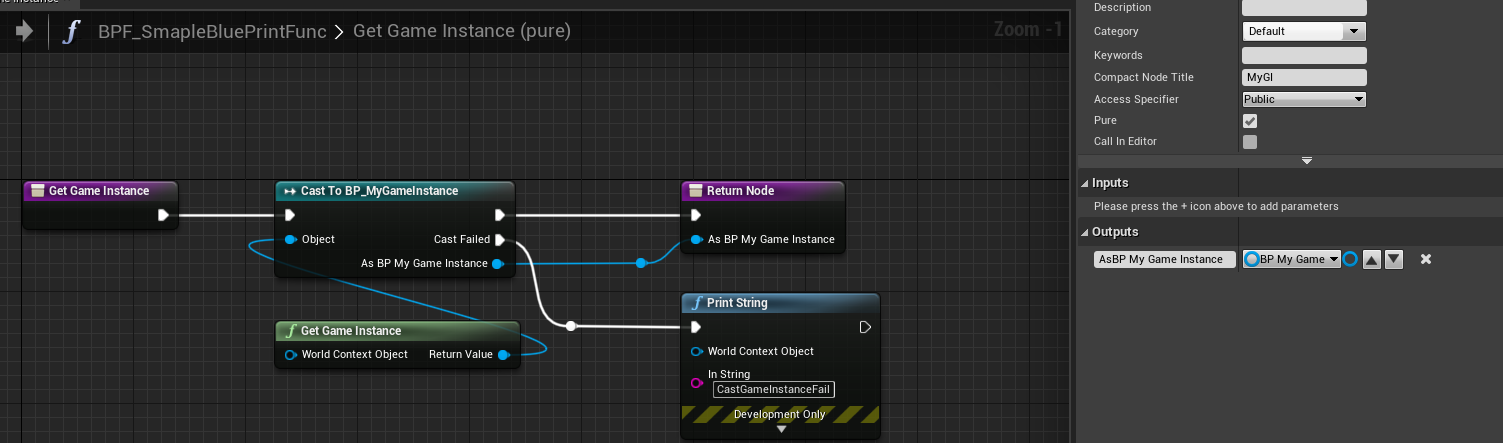Open the Category dropdown set to Default
The width and height of the screenshot is (1503, 443).
click(1304, 31)
